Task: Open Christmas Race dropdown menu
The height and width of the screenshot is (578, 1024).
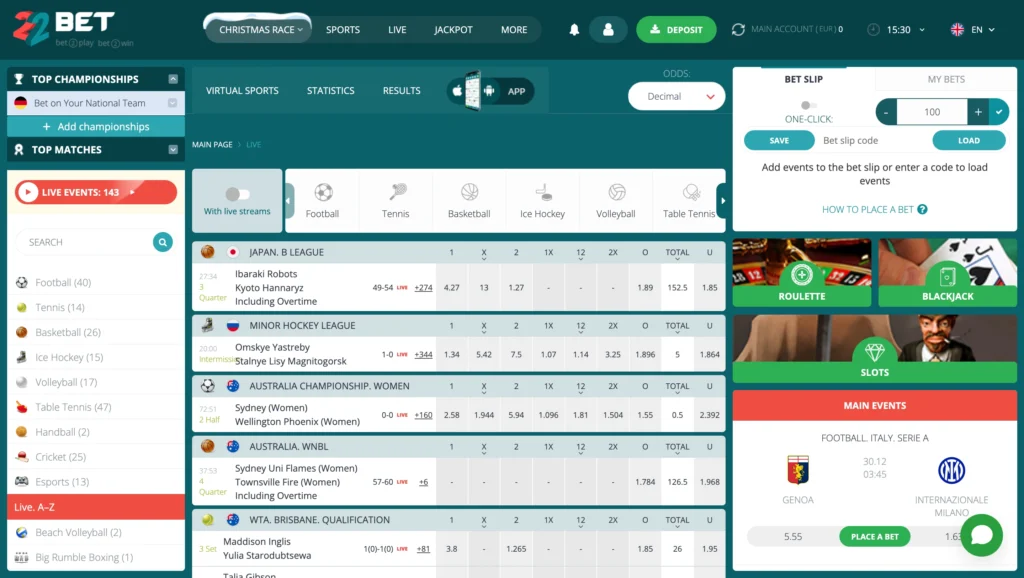Action: point(259,29)
